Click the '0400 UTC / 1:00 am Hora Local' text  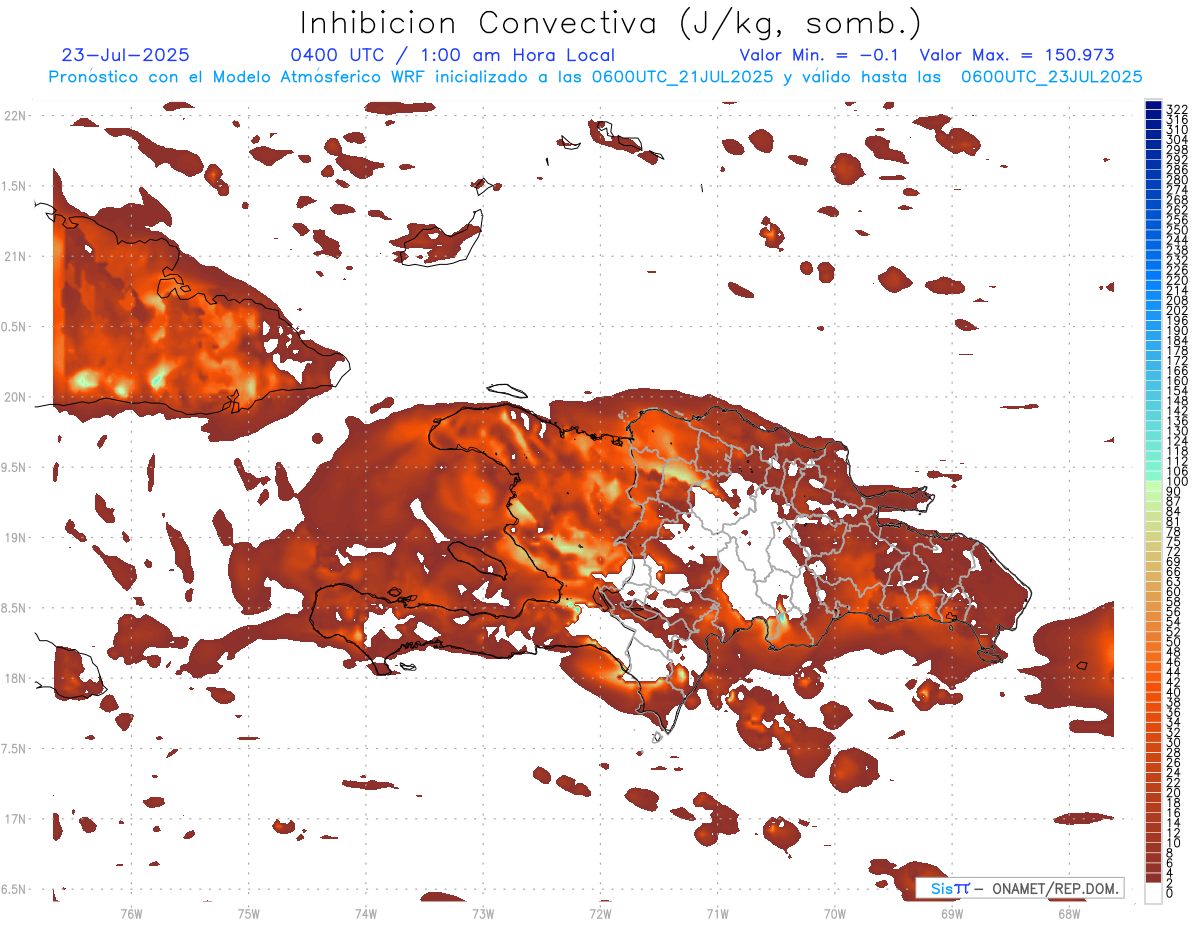[x=452, y=55]
